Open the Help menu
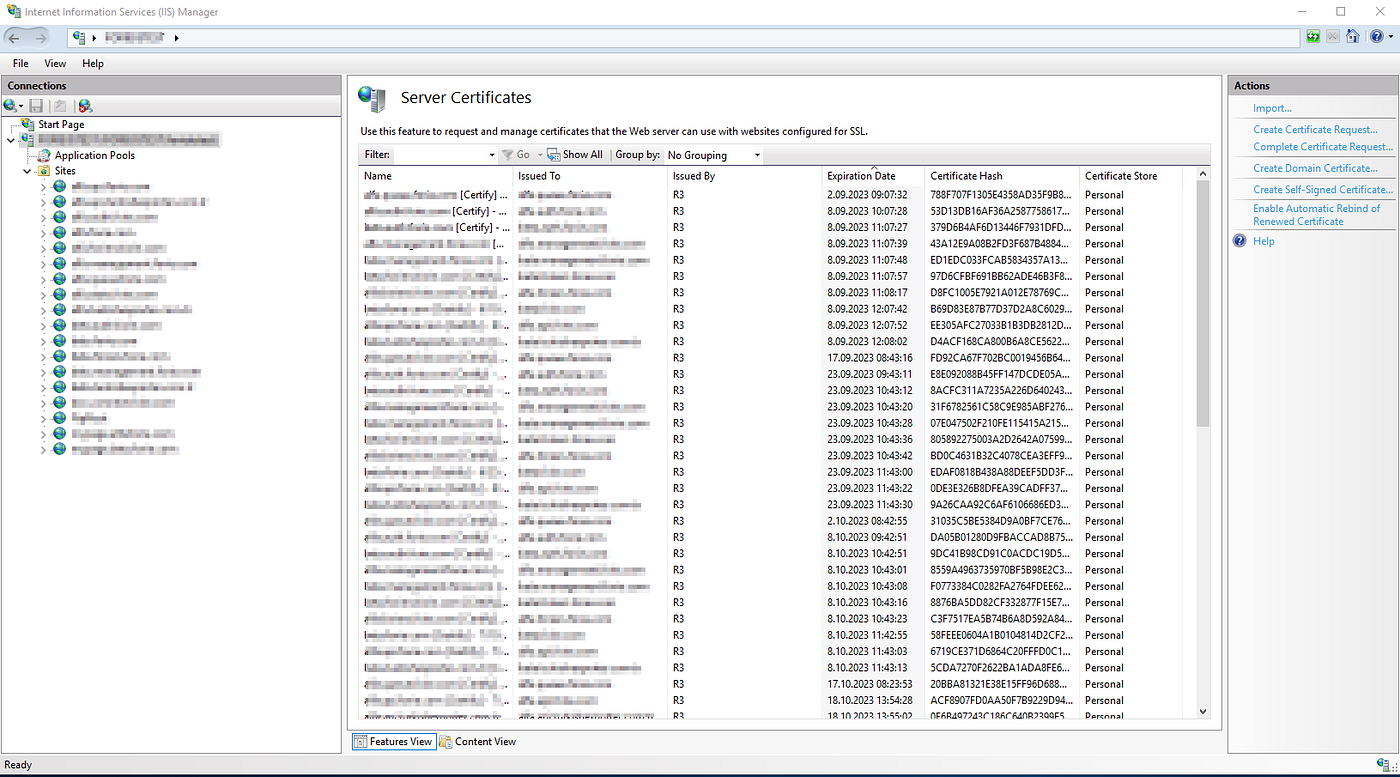The image size is (1400, 777). click(93, 63)
